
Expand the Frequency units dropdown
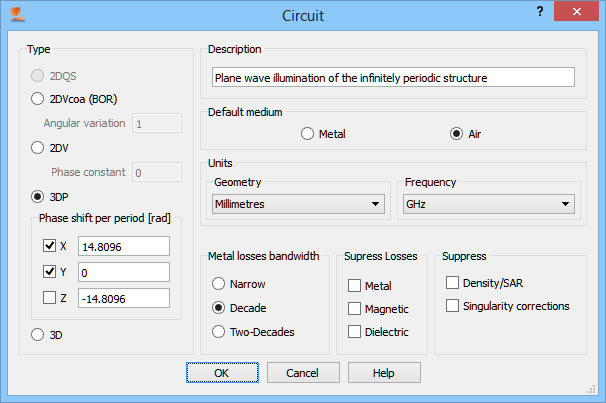coord(488,204)
